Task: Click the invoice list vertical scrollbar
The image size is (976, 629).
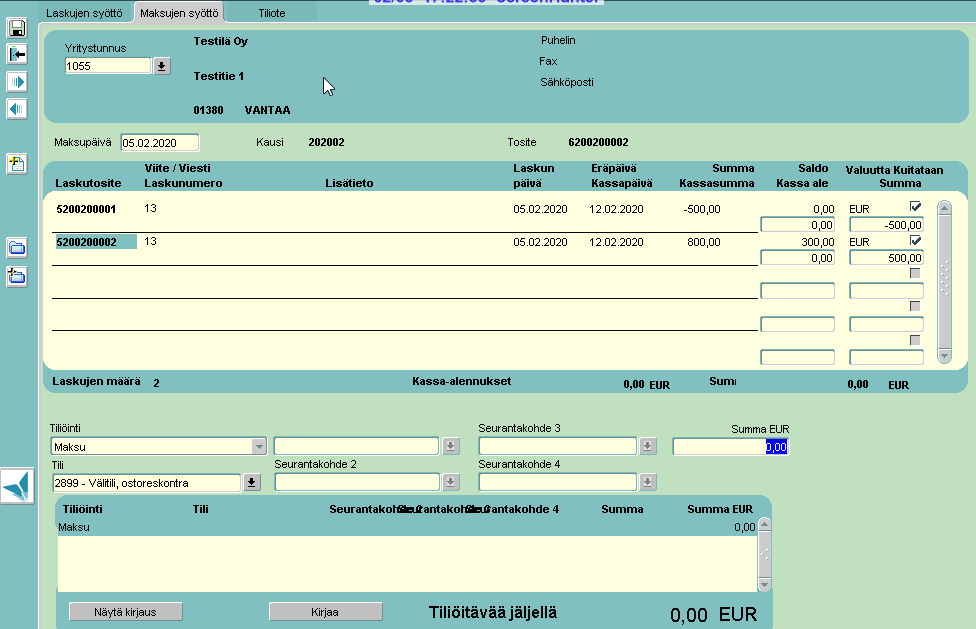Action: 943,280
